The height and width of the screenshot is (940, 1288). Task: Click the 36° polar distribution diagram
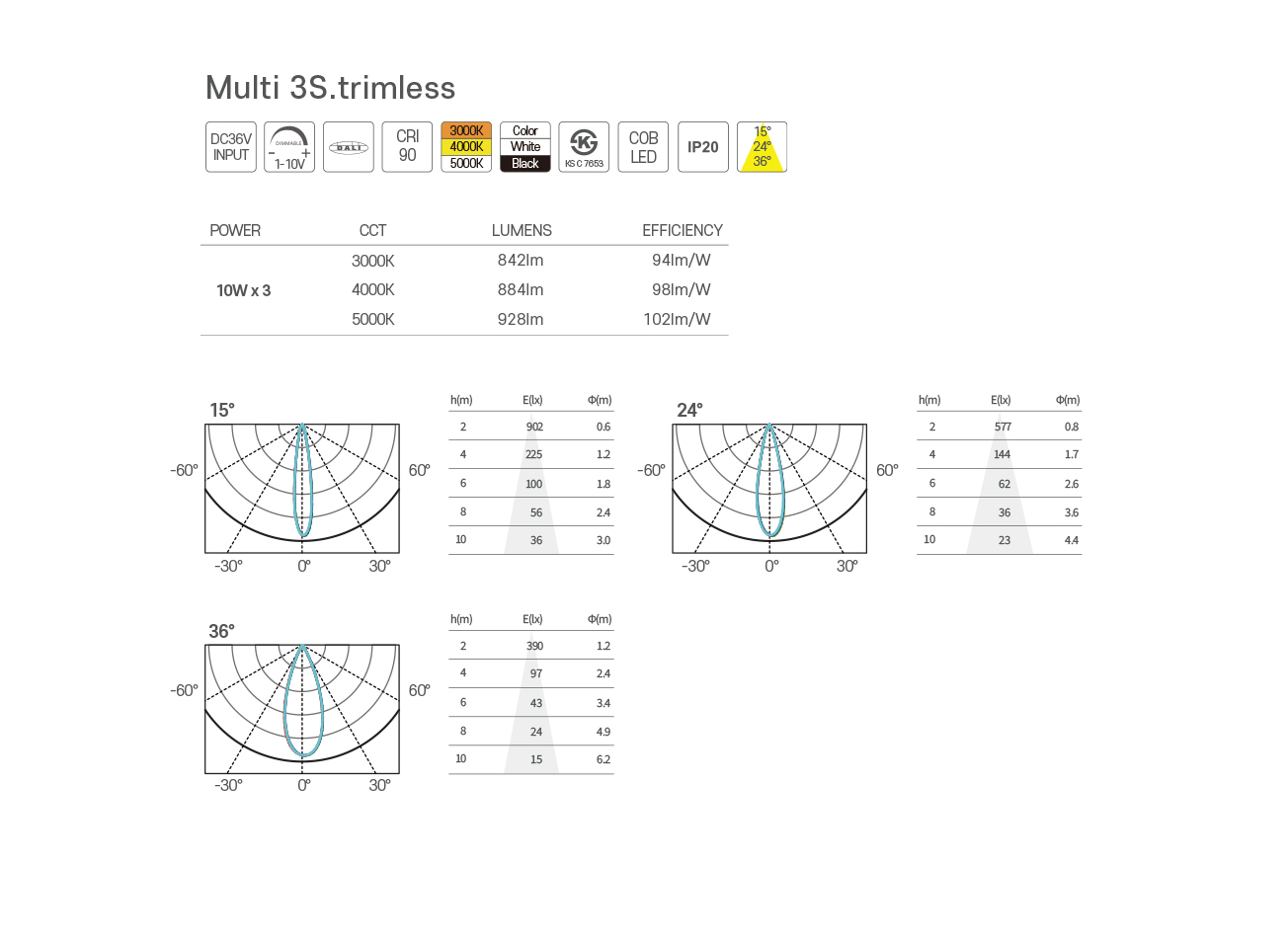pos(302,709)
